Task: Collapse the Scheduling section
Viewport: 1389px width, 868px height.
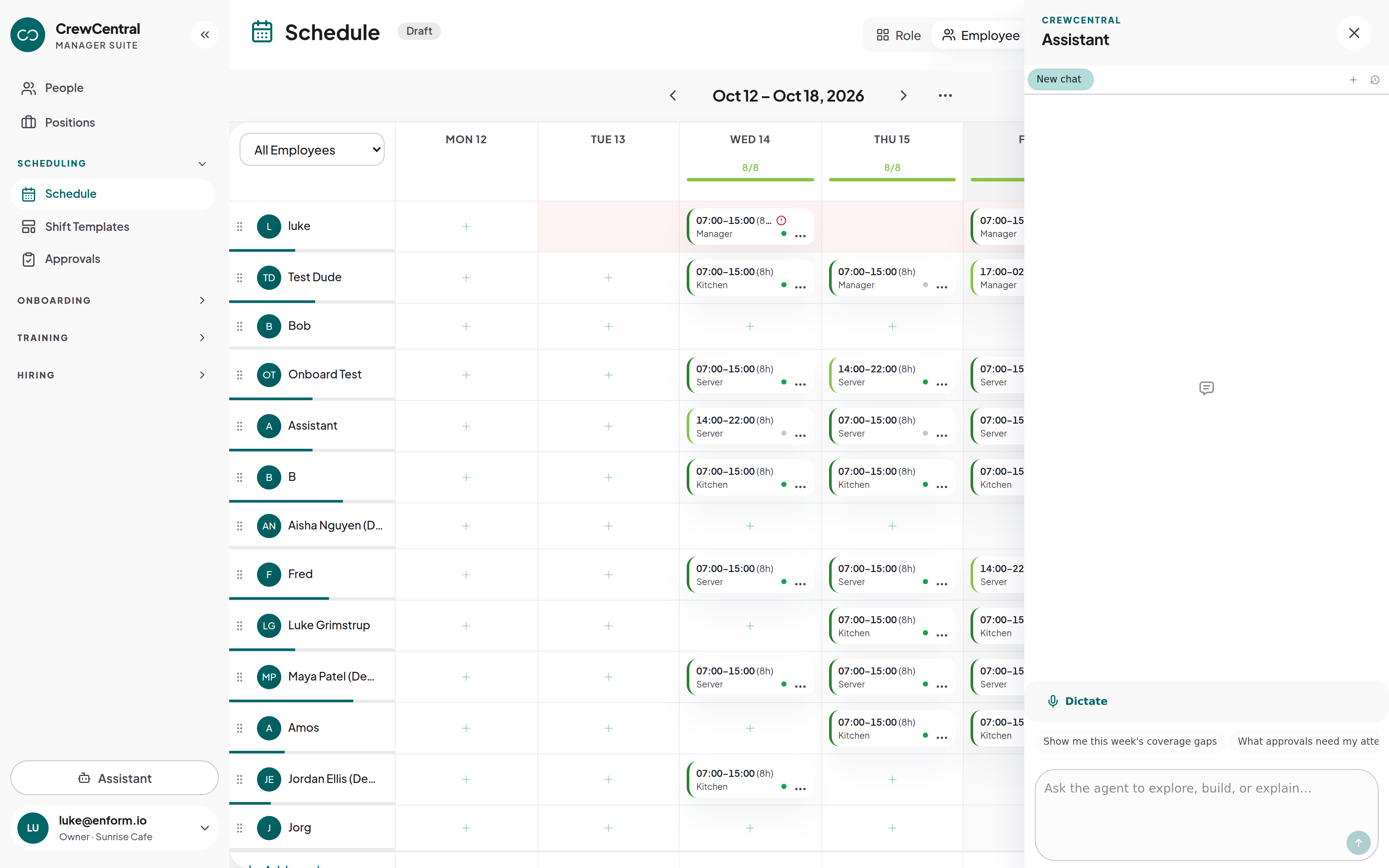Action: 113,163
